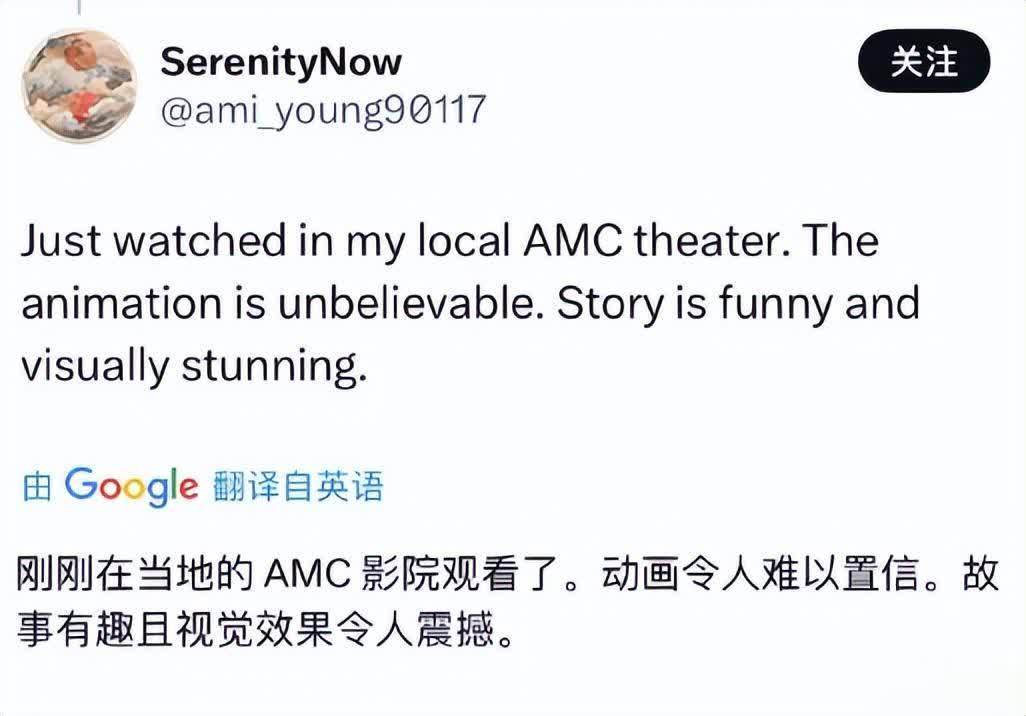The image size is (1026, 716).
Task: Click the 由 character before Google
Action: (x=37, y=488)
